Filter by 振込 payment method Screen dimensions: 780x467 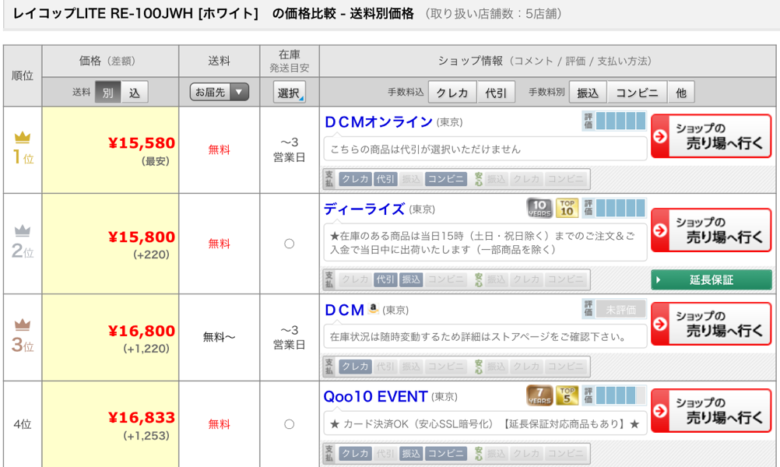587,93
